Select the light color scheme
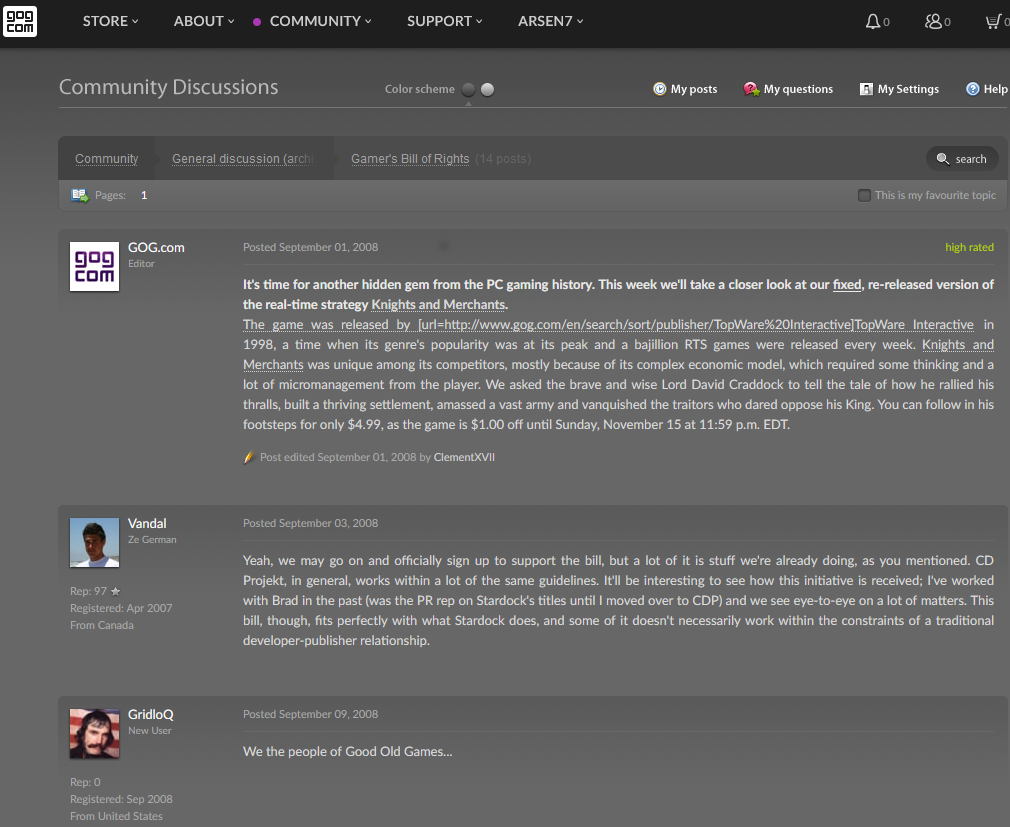 coord(488,90)
